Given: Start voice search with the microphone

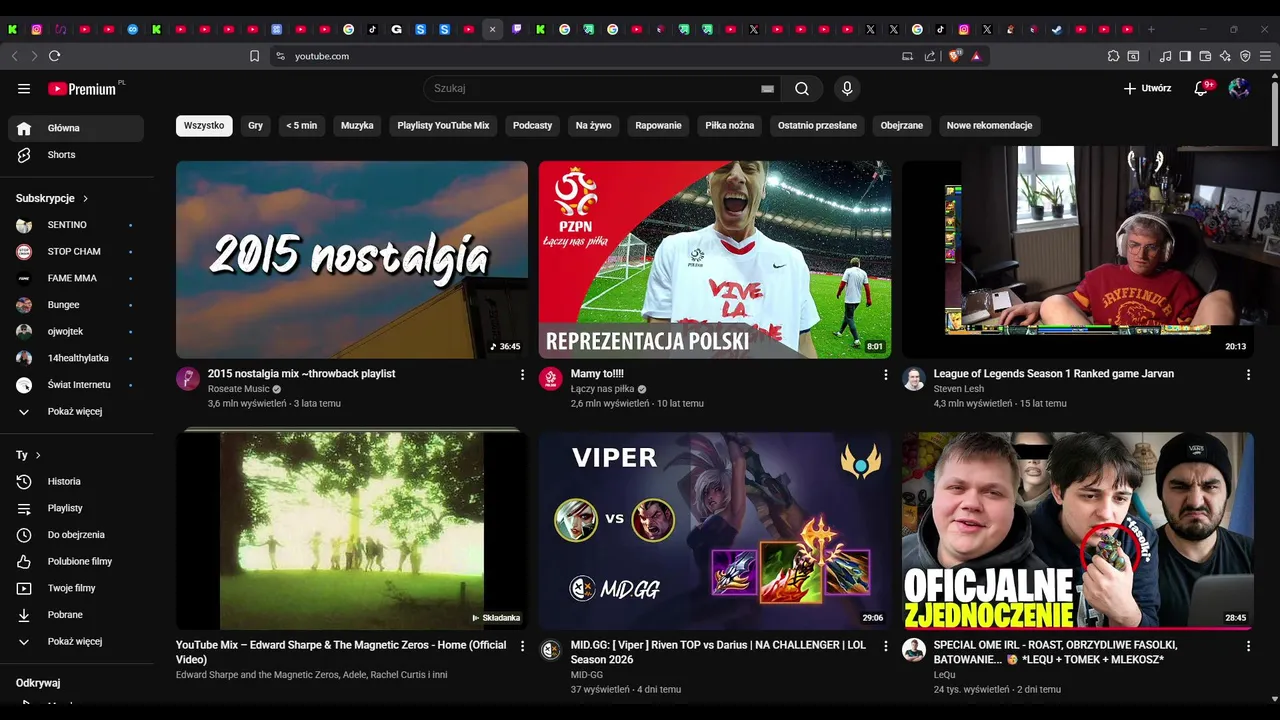Looking at the screenshot, I should (x=847, y=89).
